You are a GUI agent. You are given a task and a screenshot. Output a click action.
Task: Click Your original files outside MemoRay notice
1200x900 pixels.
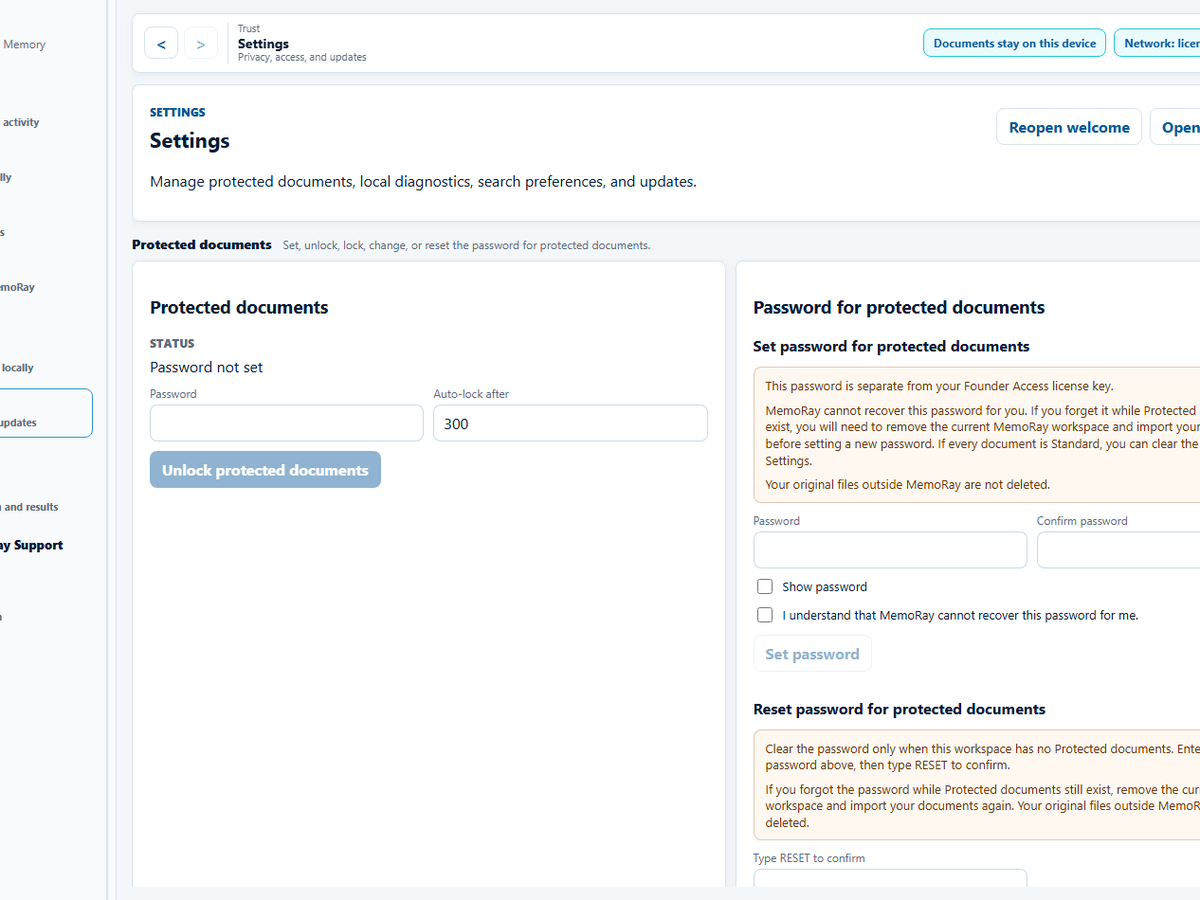(907, 485)
